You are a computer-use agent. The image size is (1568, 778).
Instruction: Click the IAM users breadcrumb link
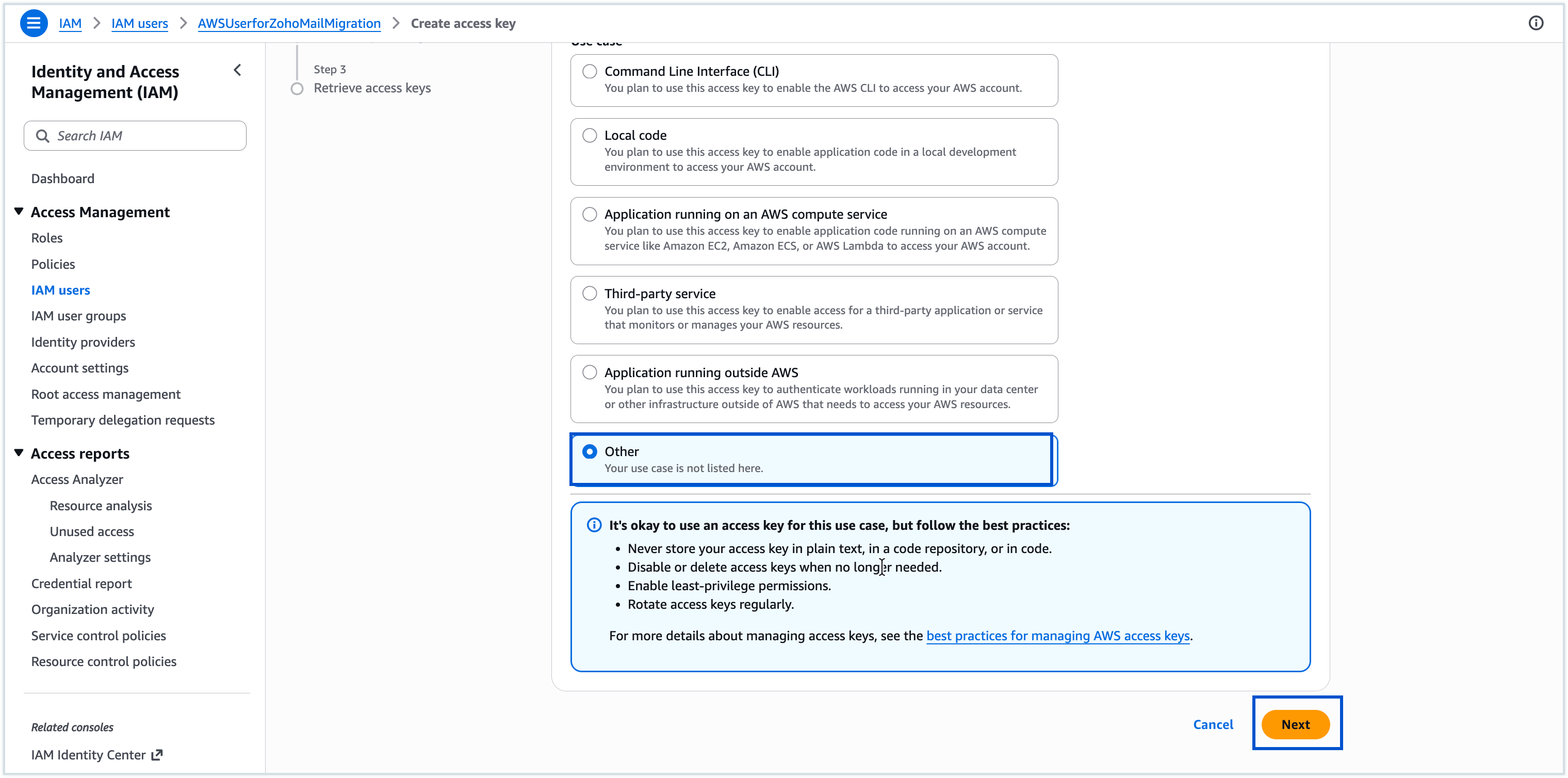coord(139,23)
